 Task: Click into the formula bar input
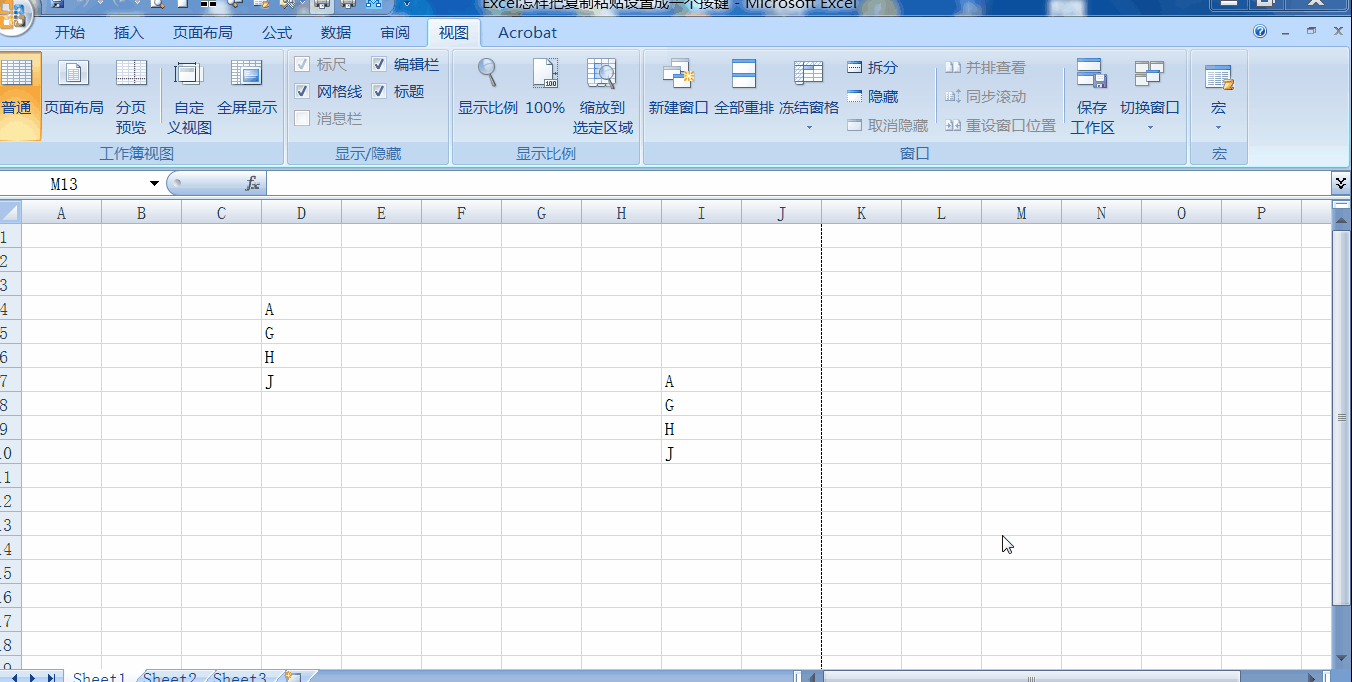[x=798, y=184]
